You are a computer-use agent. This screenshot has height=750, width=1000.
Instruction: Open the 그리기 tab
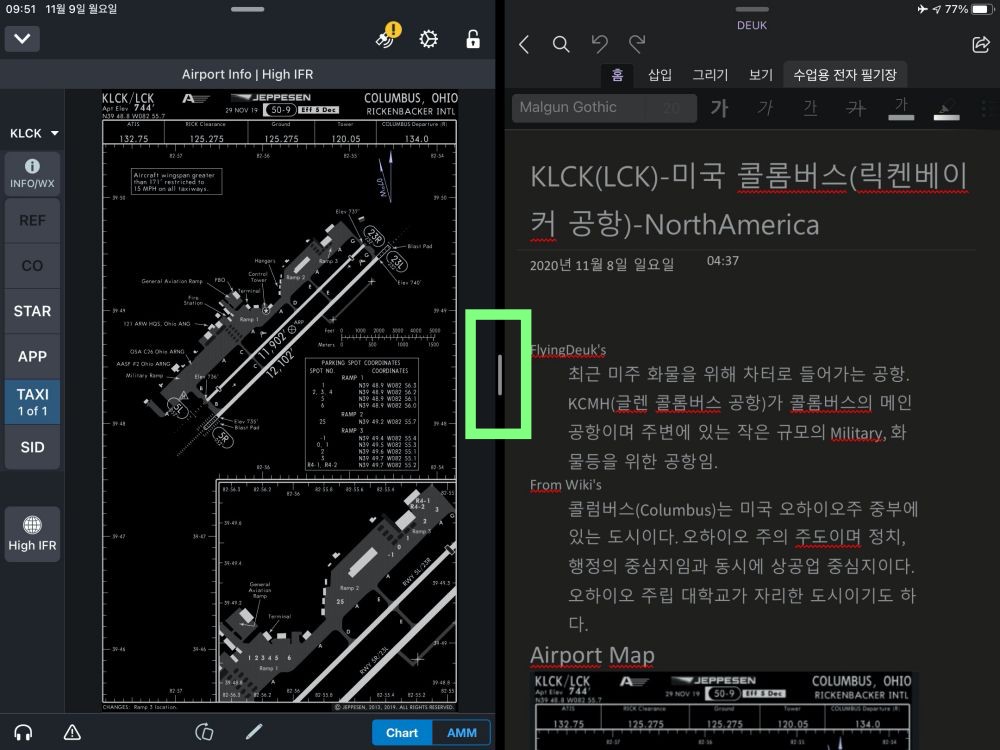point(711,75)
